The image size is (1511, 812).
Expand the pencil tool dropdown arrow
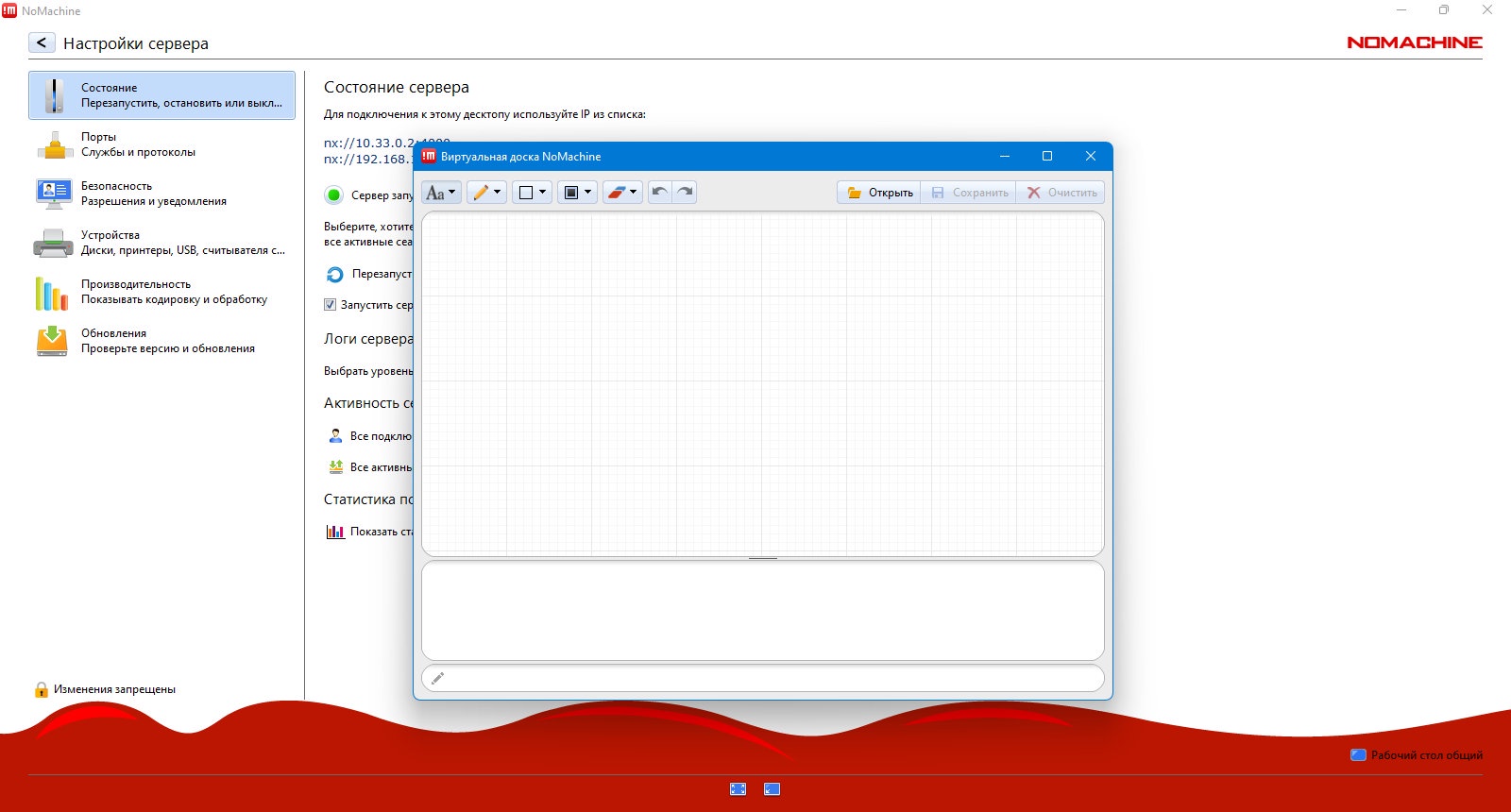pyautogui.click(x=498, y=193)
